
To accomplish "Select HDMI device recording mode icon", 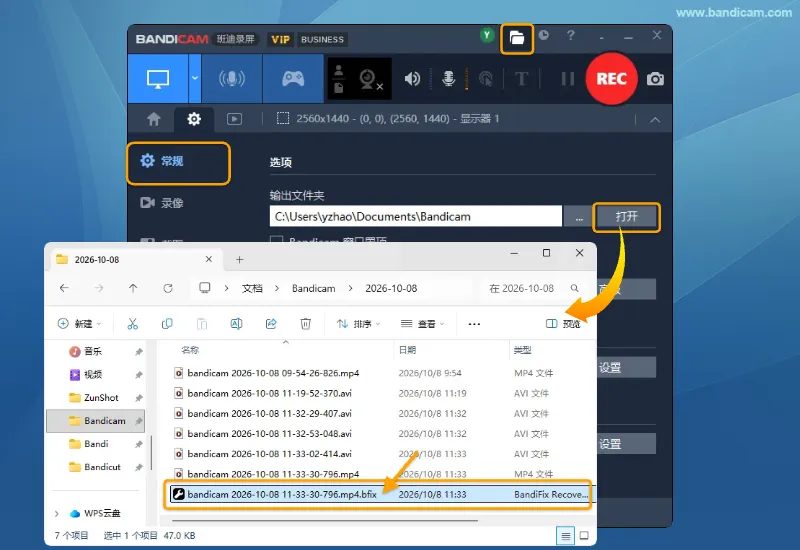I will pos(232,79).
